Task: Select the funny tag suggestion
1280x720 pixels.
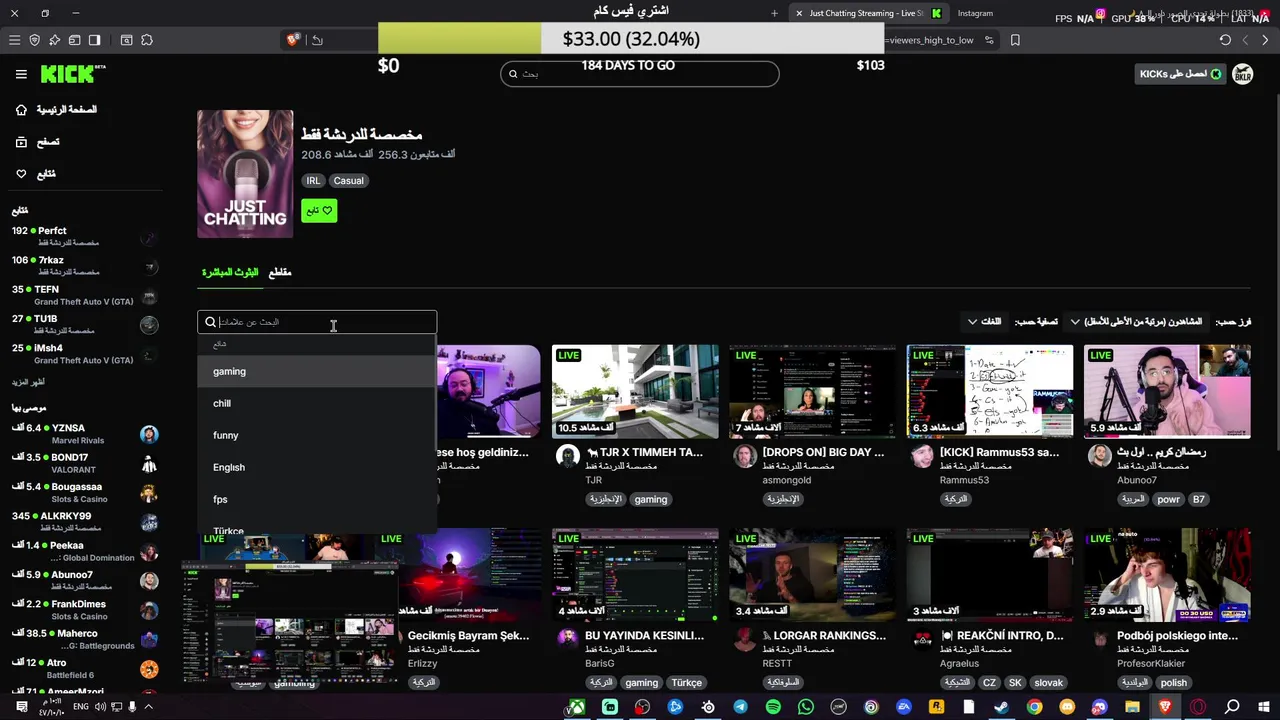Action: click(x=317, y=435)
